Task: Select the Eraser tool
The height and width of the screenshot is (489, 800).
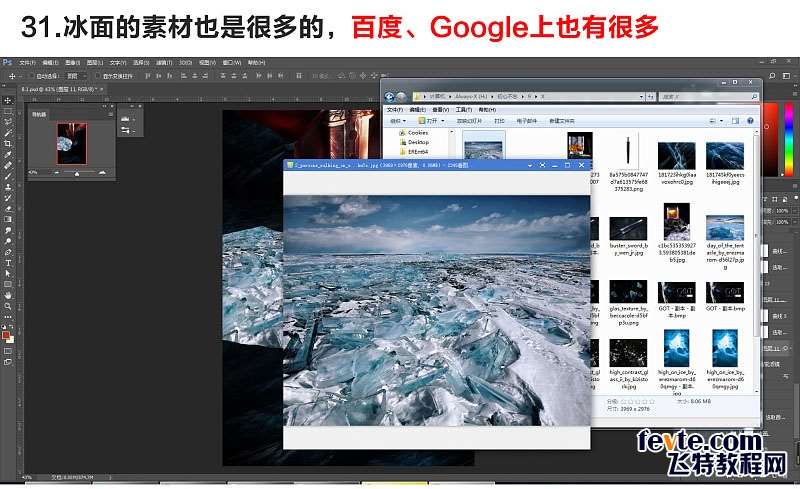Action: point(8,208)
